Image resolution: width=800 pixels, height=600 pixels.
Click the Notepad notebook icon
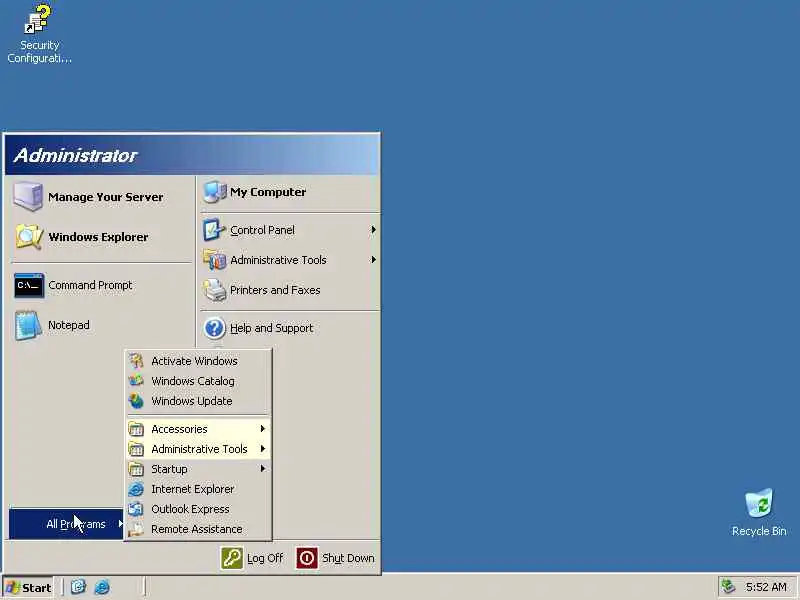[x=28, y=325]
